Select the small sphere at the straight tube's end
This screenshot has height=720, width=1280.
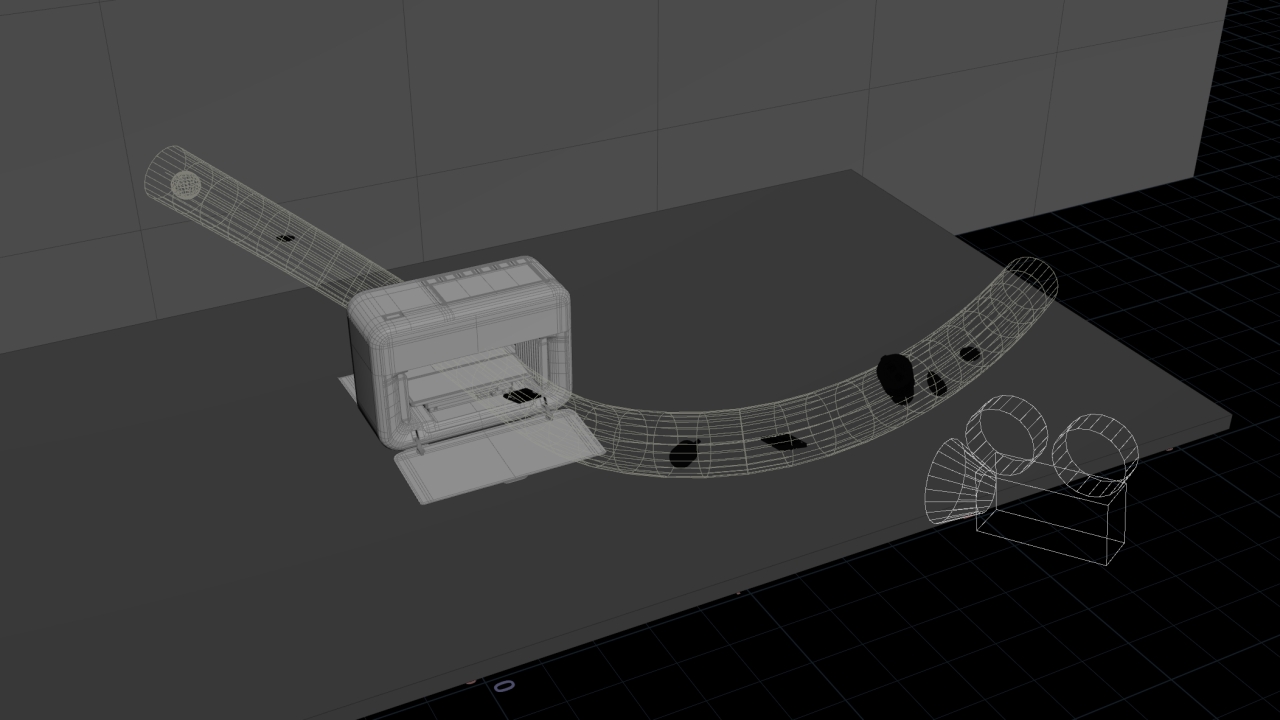click(185, 184)
